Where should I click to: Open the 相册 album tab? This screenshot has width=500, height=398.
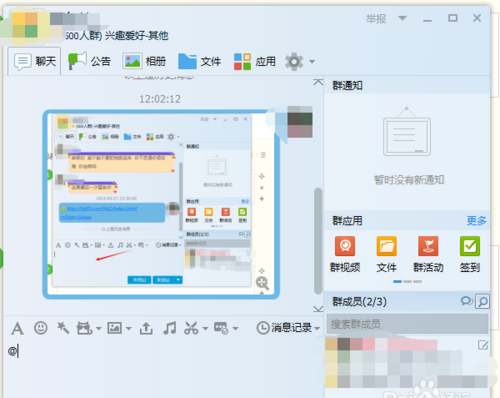[x=144, y=61]
